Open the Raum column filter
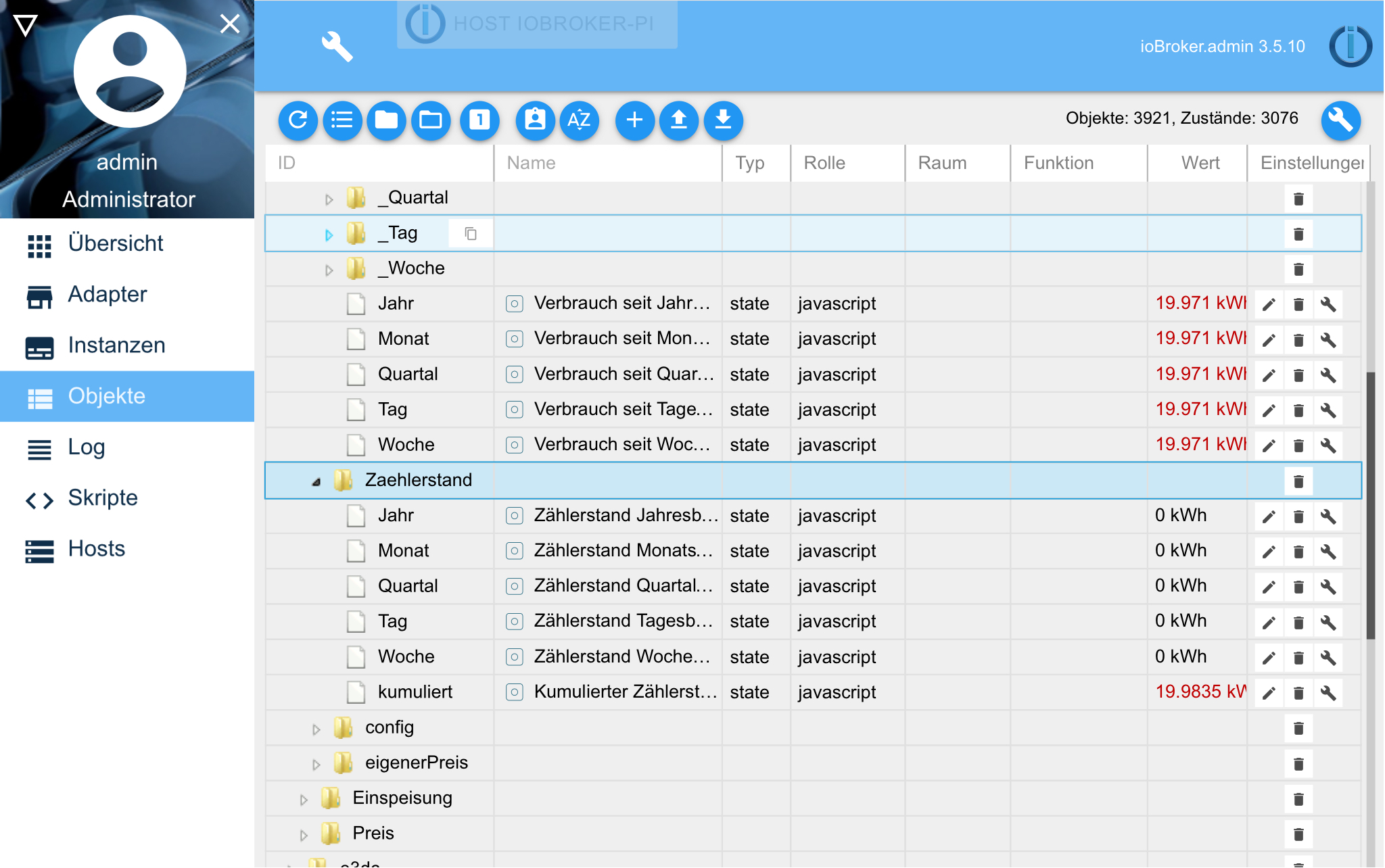The height and width of the screenshot is (868, 1385). click(958, 163)
